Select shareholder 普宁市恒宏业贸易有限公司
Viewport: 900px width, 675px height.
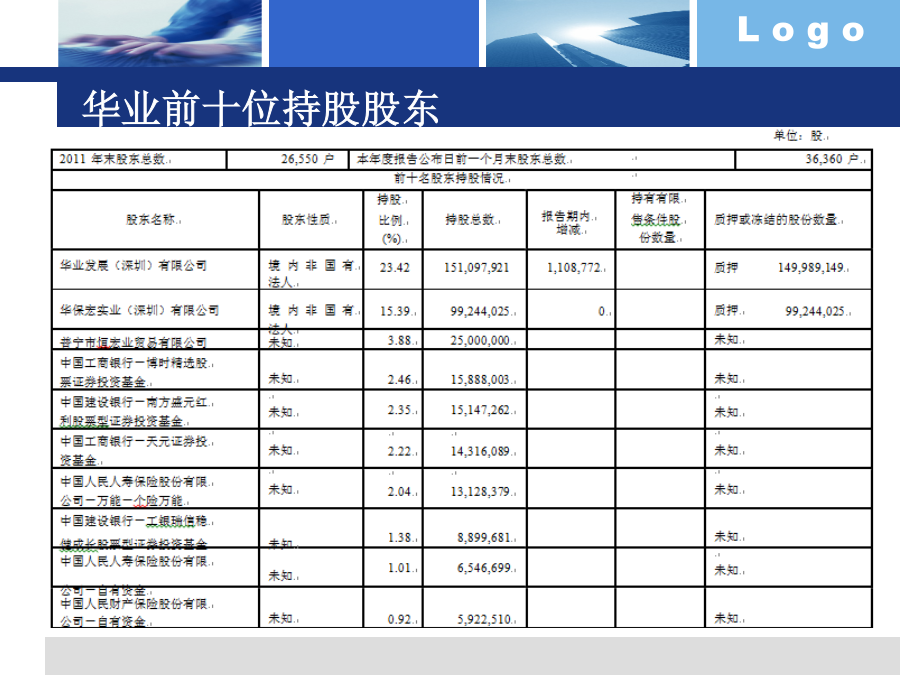133,342
